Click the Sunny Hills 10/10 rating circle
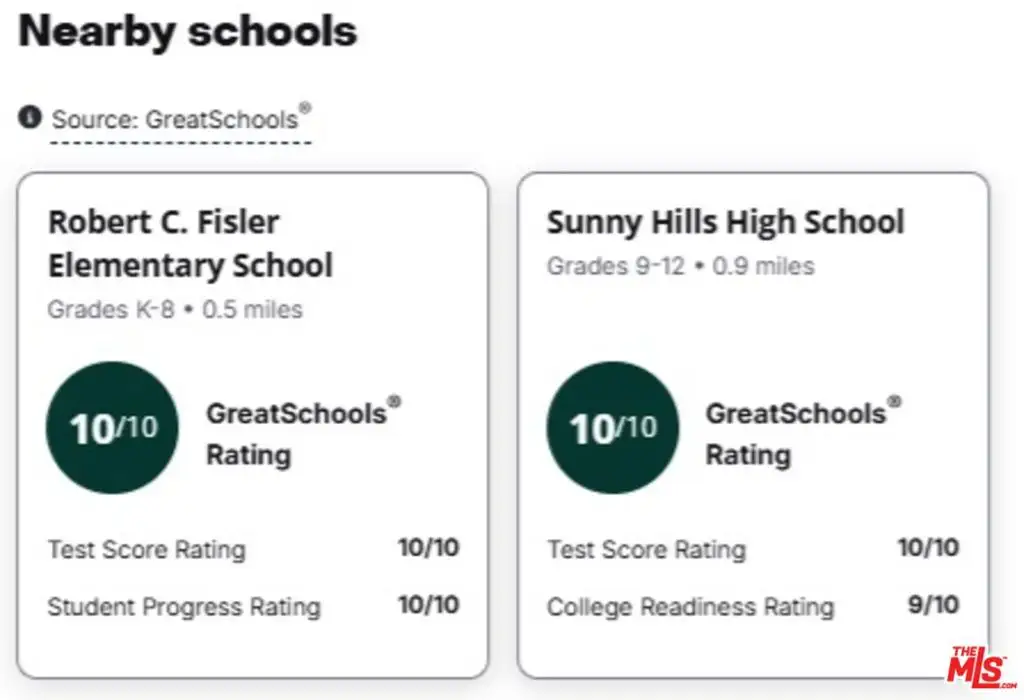This screenshot has width=1024, height=700. 613,428
